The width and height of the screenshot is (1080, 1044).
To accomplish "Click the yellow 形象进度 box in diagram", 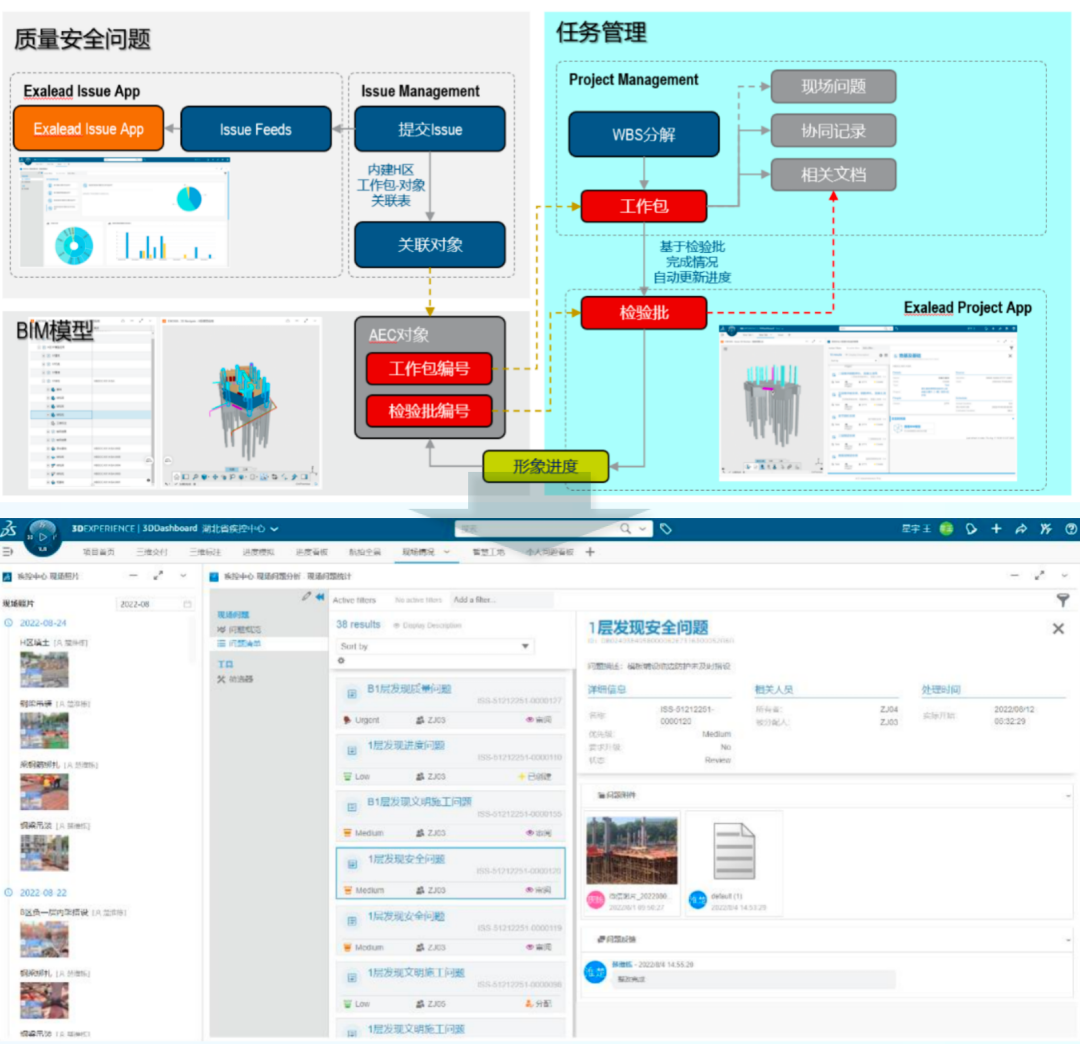I will 546,466.
